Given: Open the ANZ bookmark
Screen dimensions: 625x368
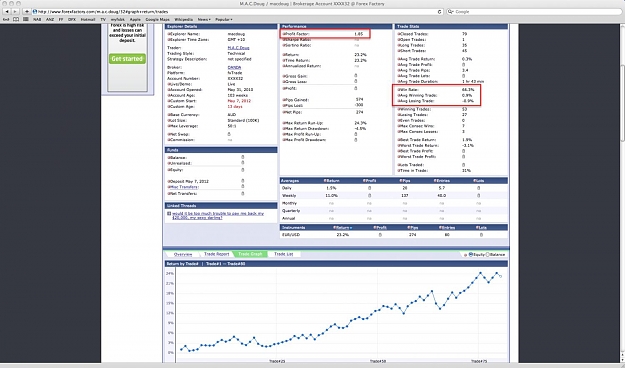Looking at the screenshot, I should 50,19.
